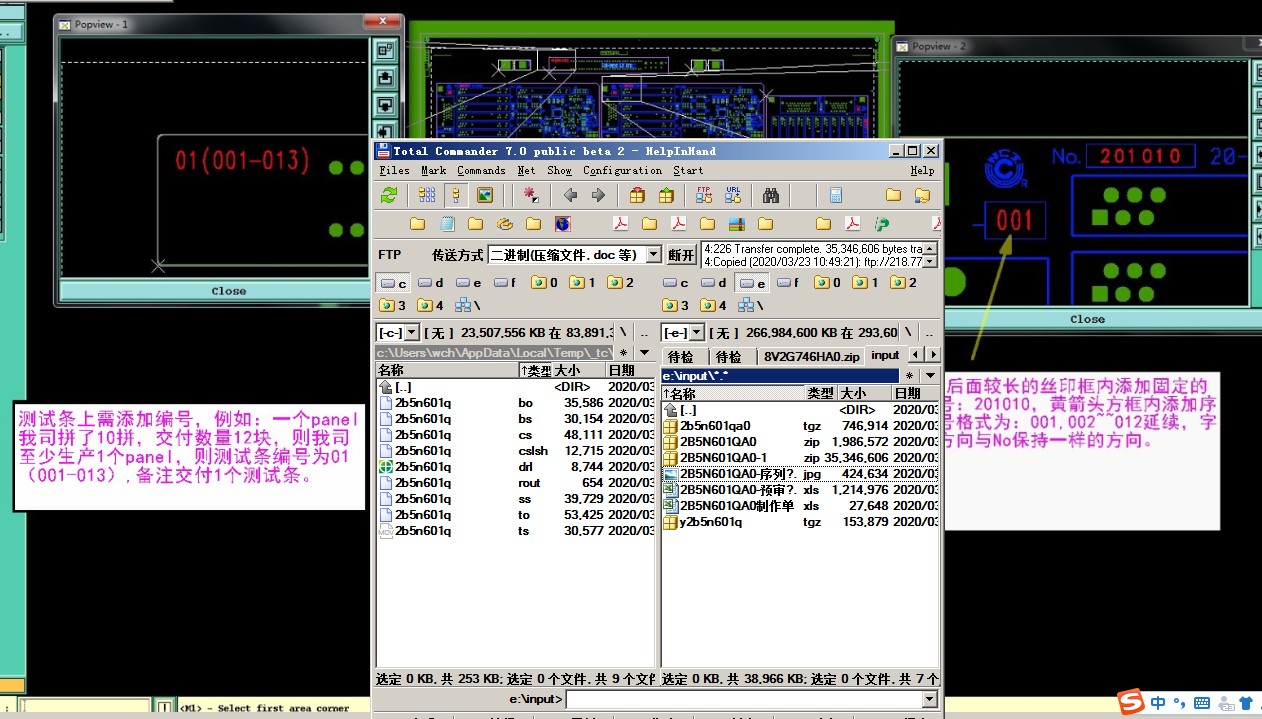Click the red asterisk invert selection icon
This screenshot has width=1262, height=719.
click(x=531, y=195)
